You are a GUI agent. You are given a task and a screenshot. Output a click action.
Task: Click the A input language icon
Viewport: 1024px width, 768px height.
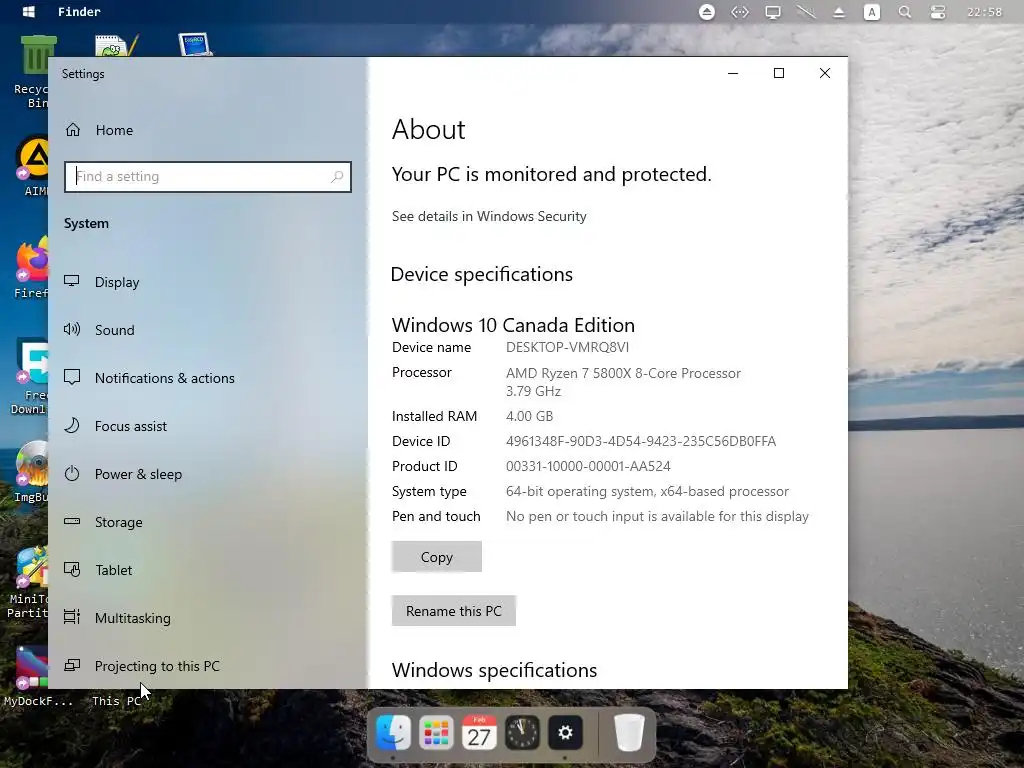[x=871, y=12]
